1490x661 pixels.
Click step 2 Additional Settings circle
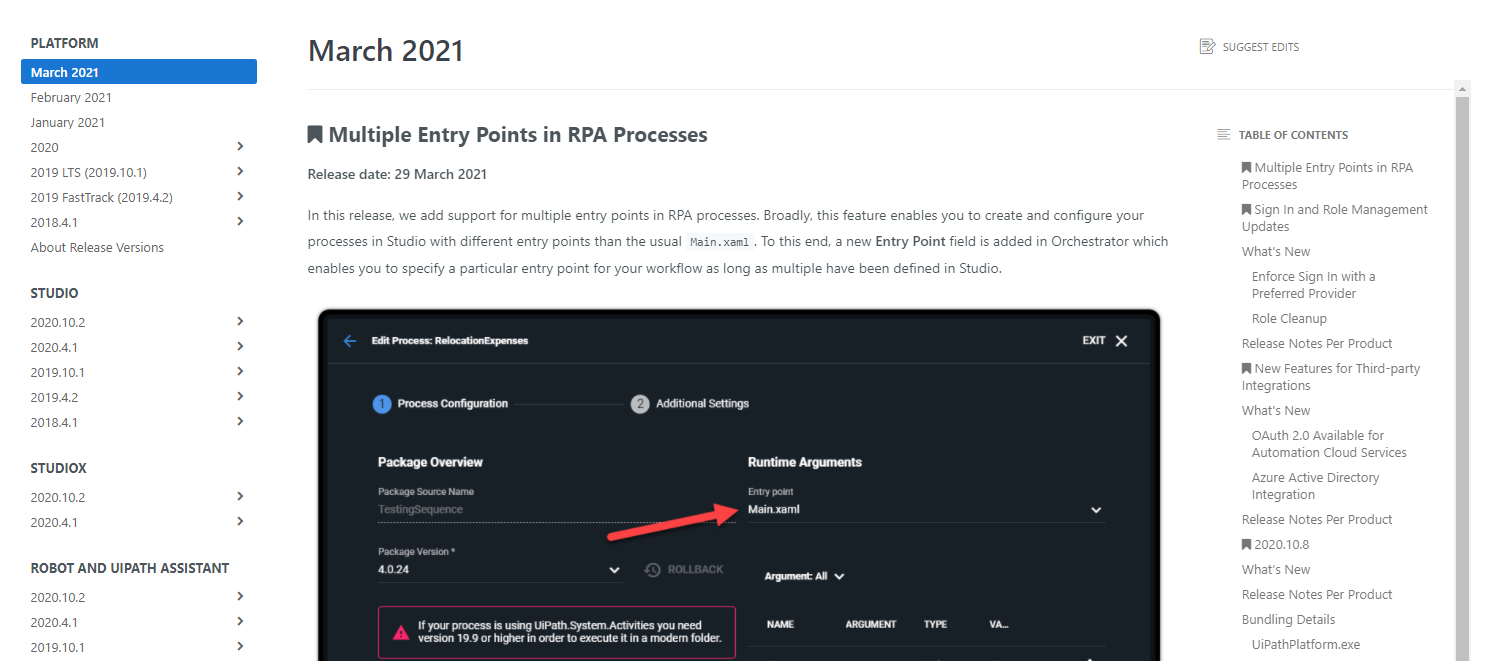[640, 404]
